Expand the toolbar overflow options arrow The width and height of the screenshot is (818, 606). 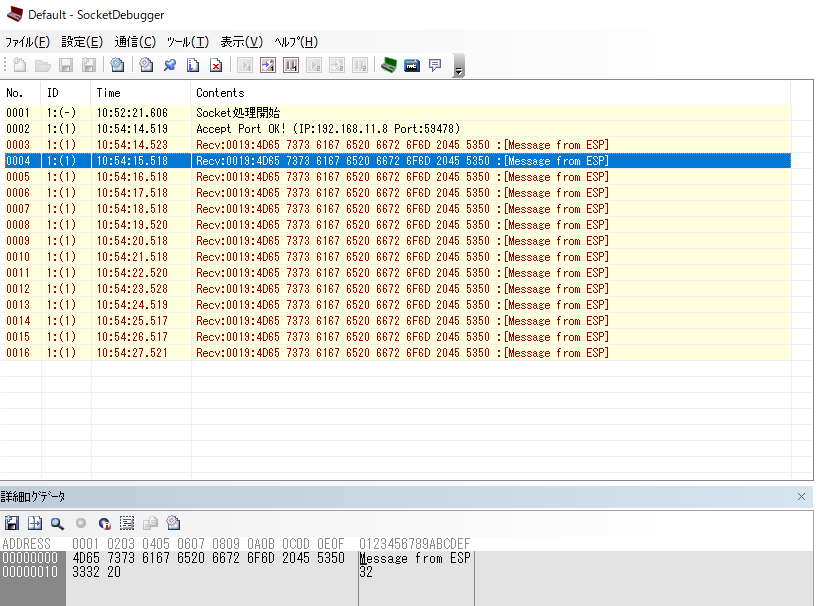point(459,68)
